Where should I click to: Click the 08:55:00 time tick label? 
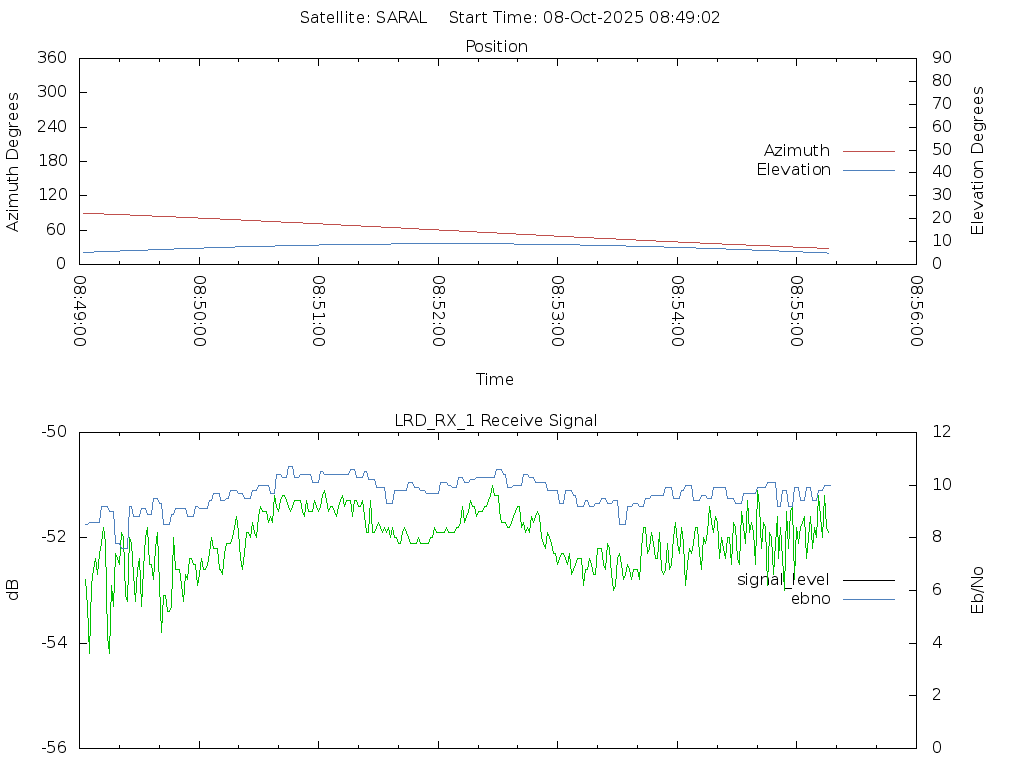pos(797,311)
